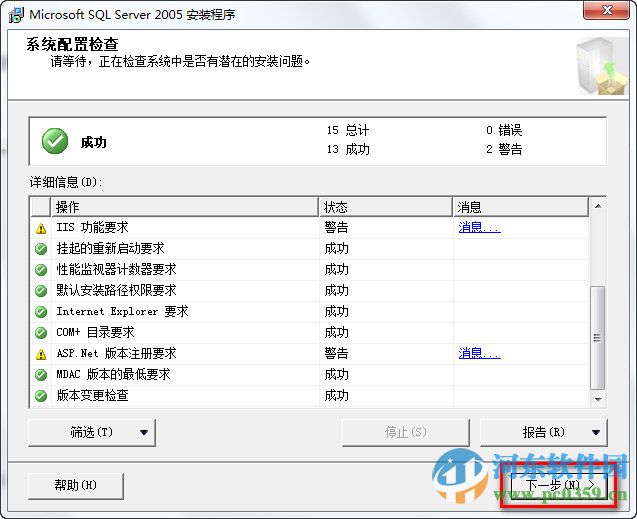Screen dimensions: 637x519
Task: Sort by the 操作 column header
Action: tap(184, 207)
